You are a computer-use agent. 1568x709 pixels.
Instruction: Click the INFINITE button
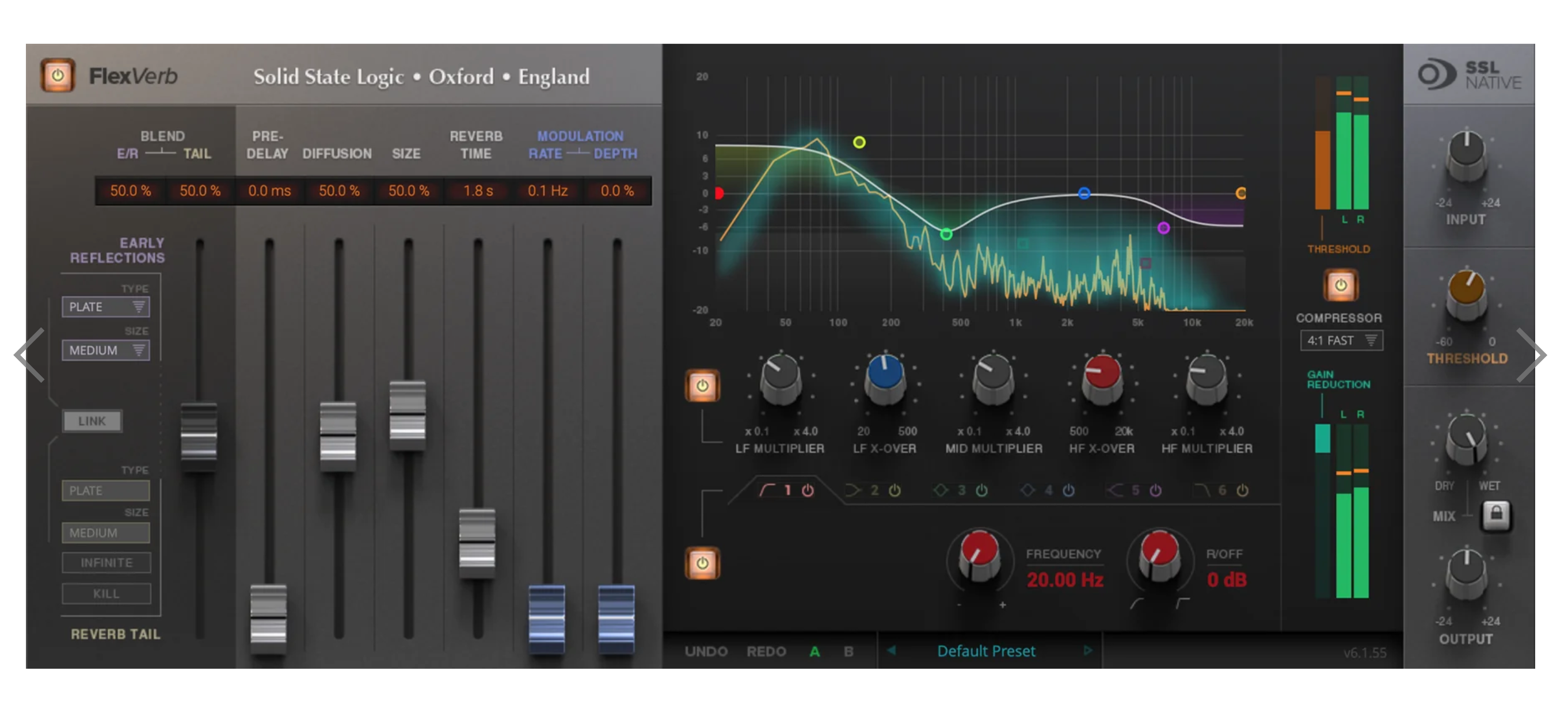[x=106, y=563]
